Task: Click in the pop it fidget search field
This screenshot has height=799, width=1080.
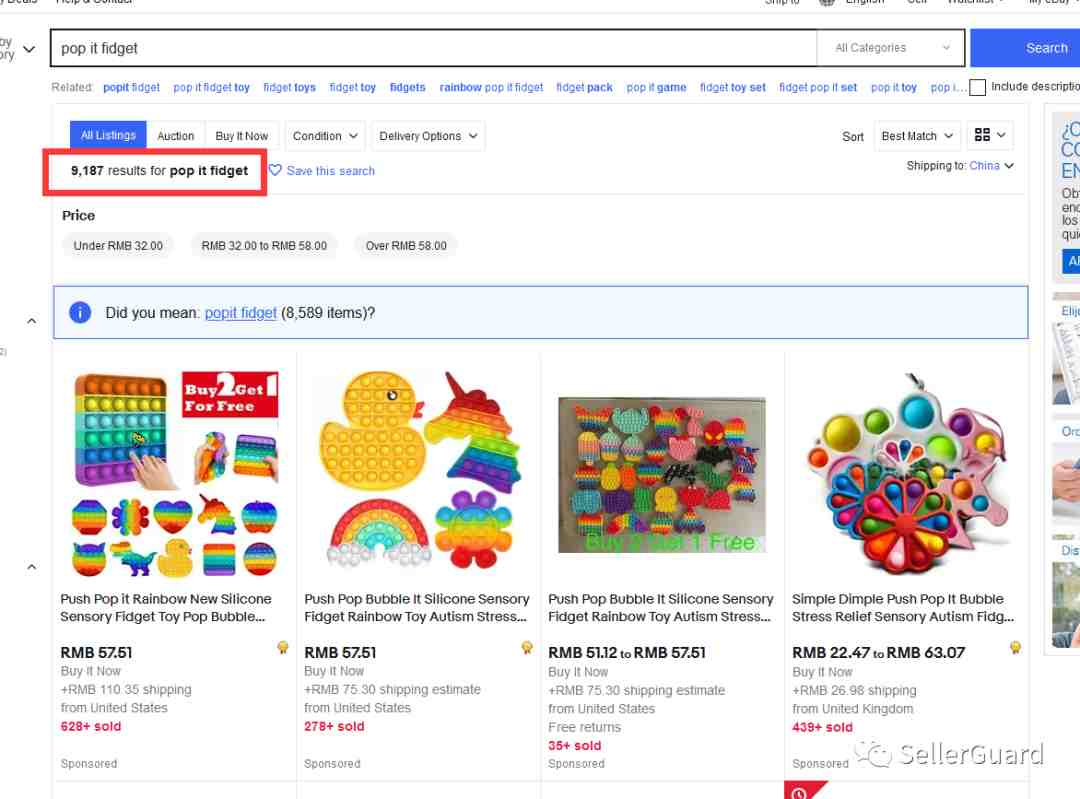Action: [x=434, y=48]
